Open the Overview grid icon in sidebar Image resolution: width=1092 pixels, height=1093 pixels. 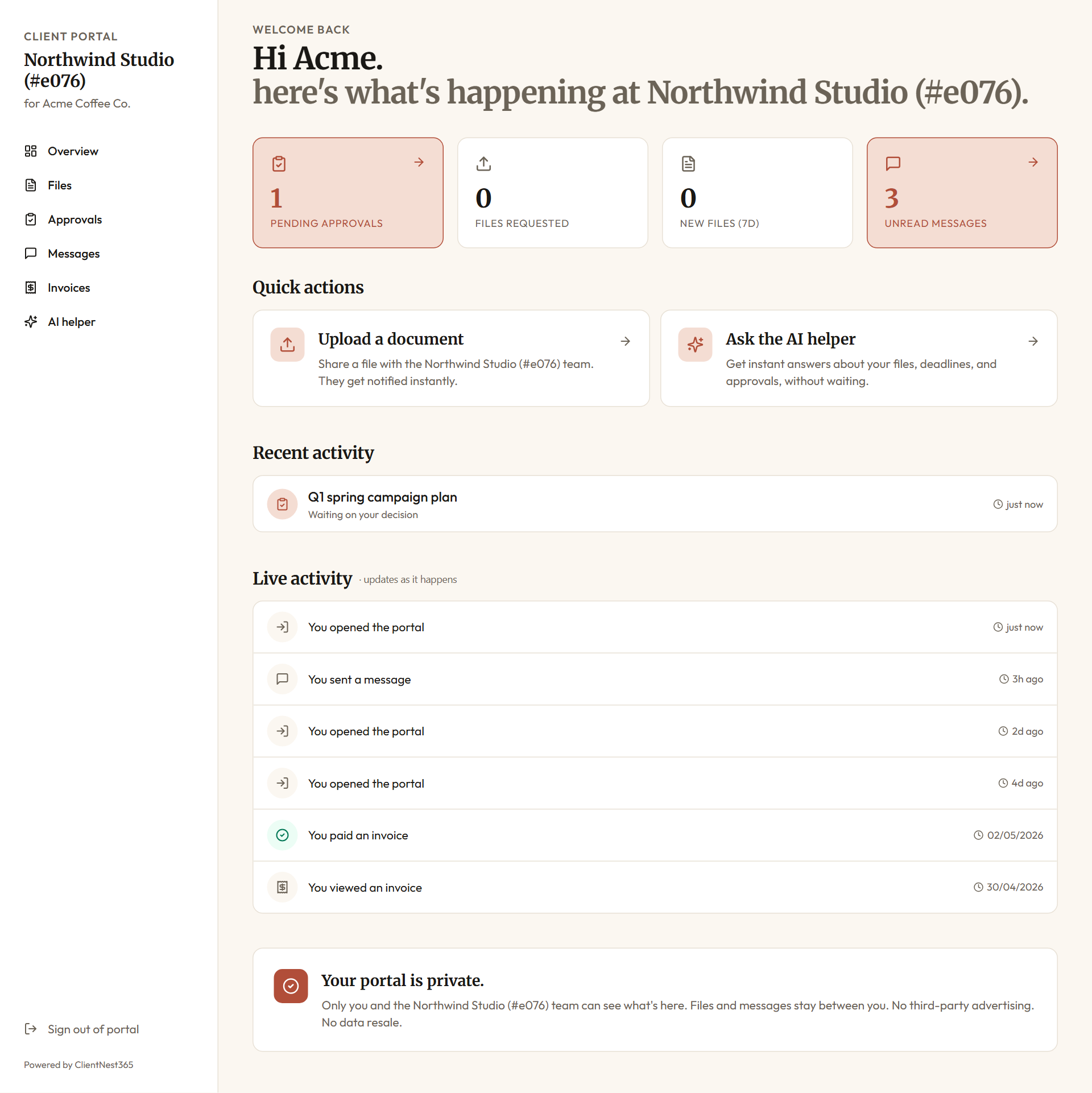(x=31, y=151)
